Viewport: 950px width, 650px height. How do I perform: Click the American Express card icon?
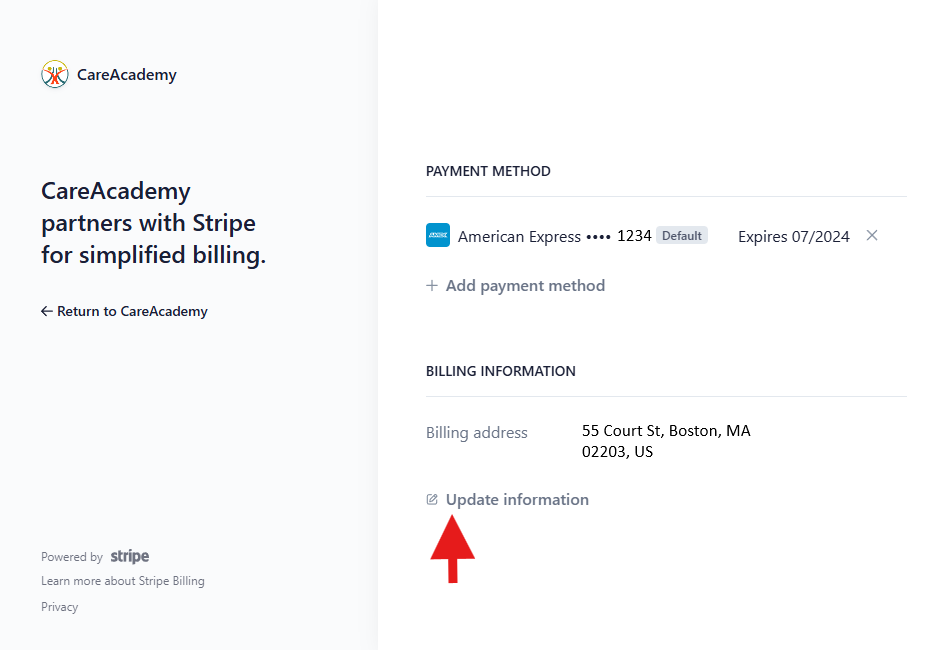click(437, 236)
